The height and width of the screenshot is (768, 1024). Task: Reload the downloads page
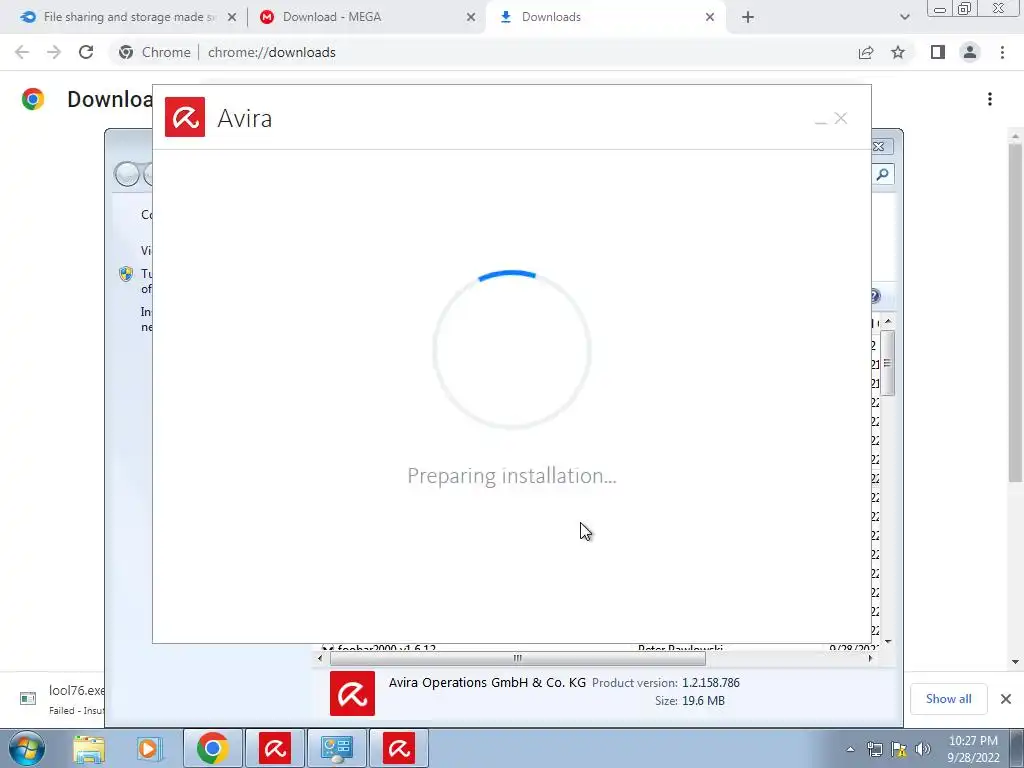(x=86, y=52)
